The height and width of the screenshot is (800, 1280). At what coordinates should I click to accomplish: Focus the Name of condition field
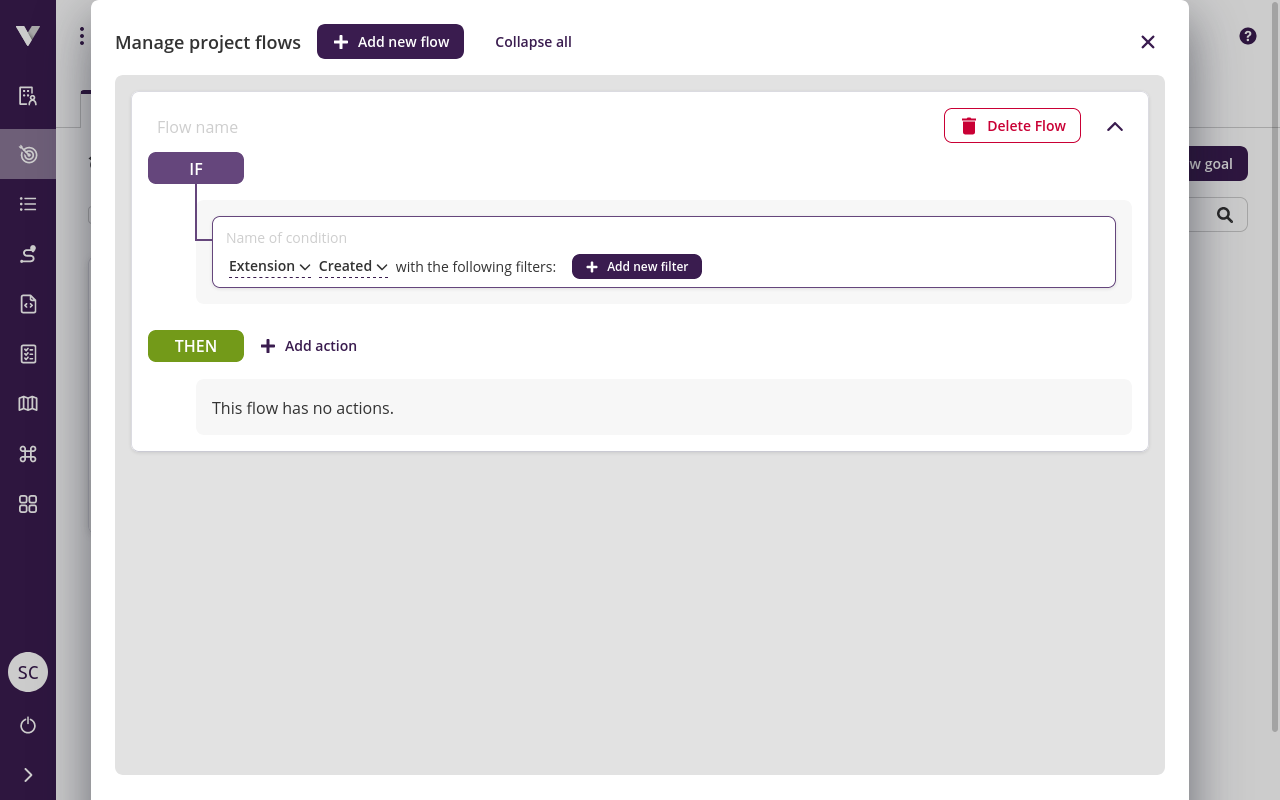point(664,238)
